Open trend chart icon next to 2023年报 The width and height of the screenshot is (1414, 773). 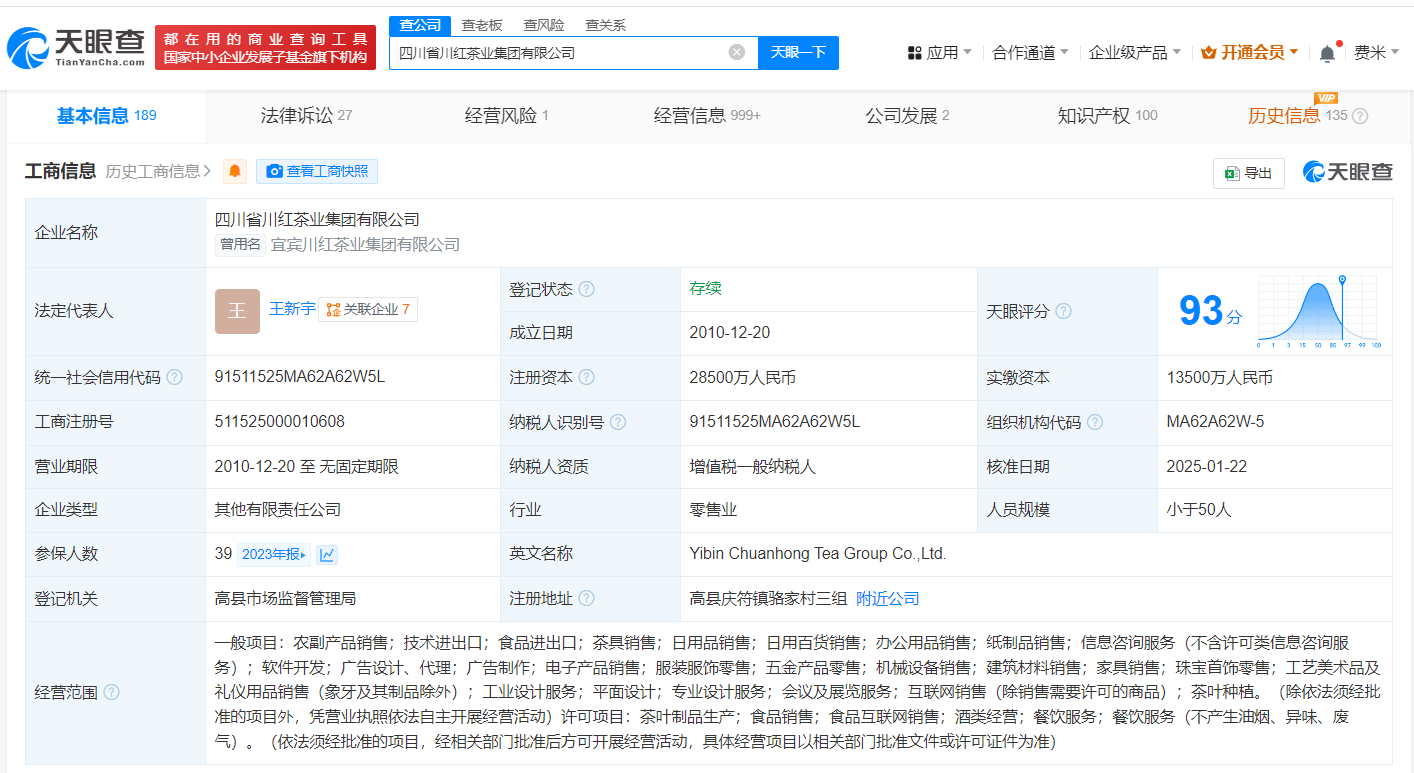(x=327, y=554)
